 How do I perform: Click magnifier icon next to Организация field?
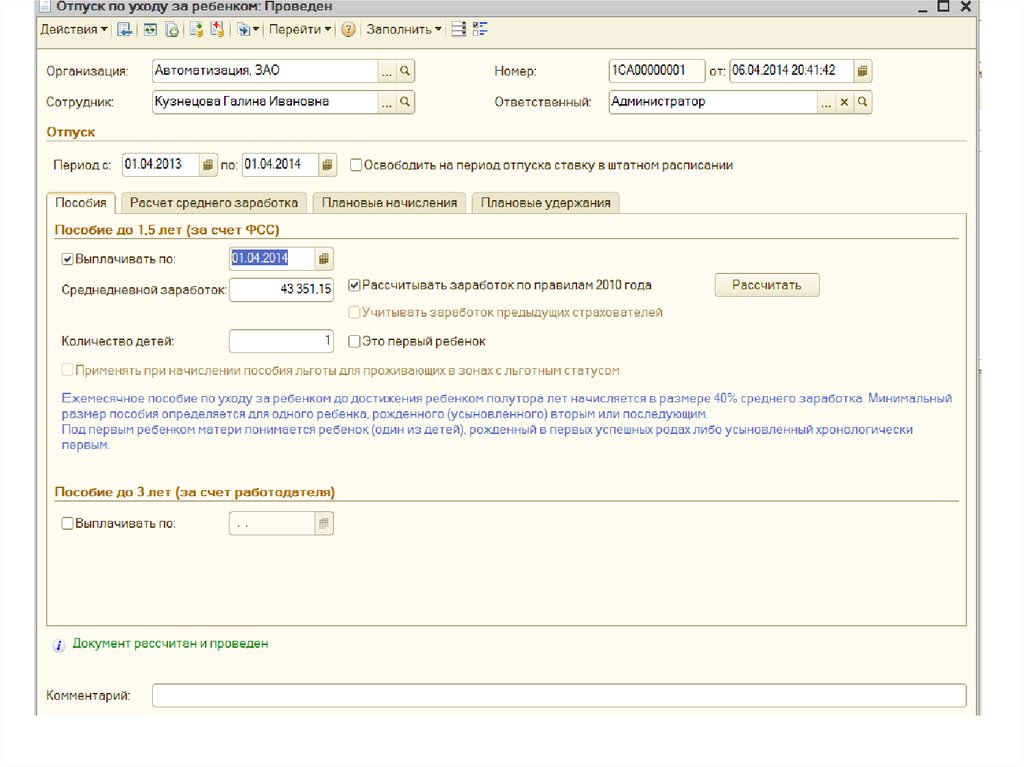point(405,71)
